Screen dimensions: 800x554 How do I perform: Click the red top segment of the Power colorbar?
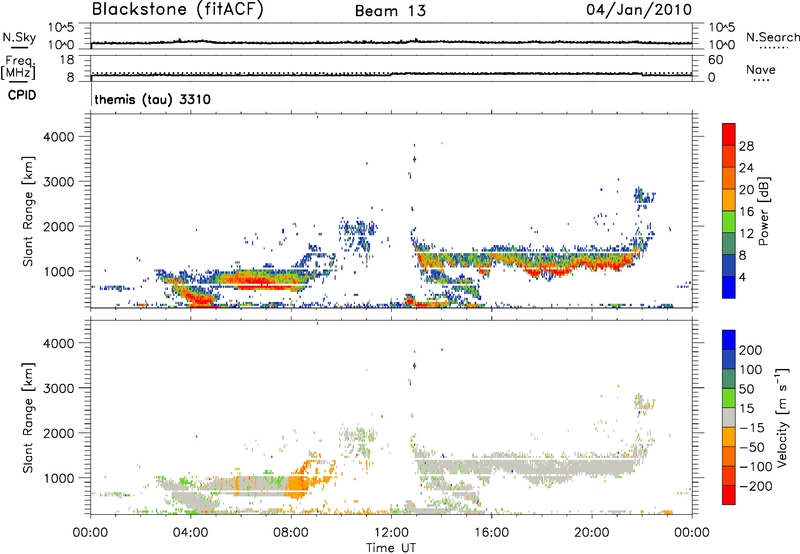729,134
